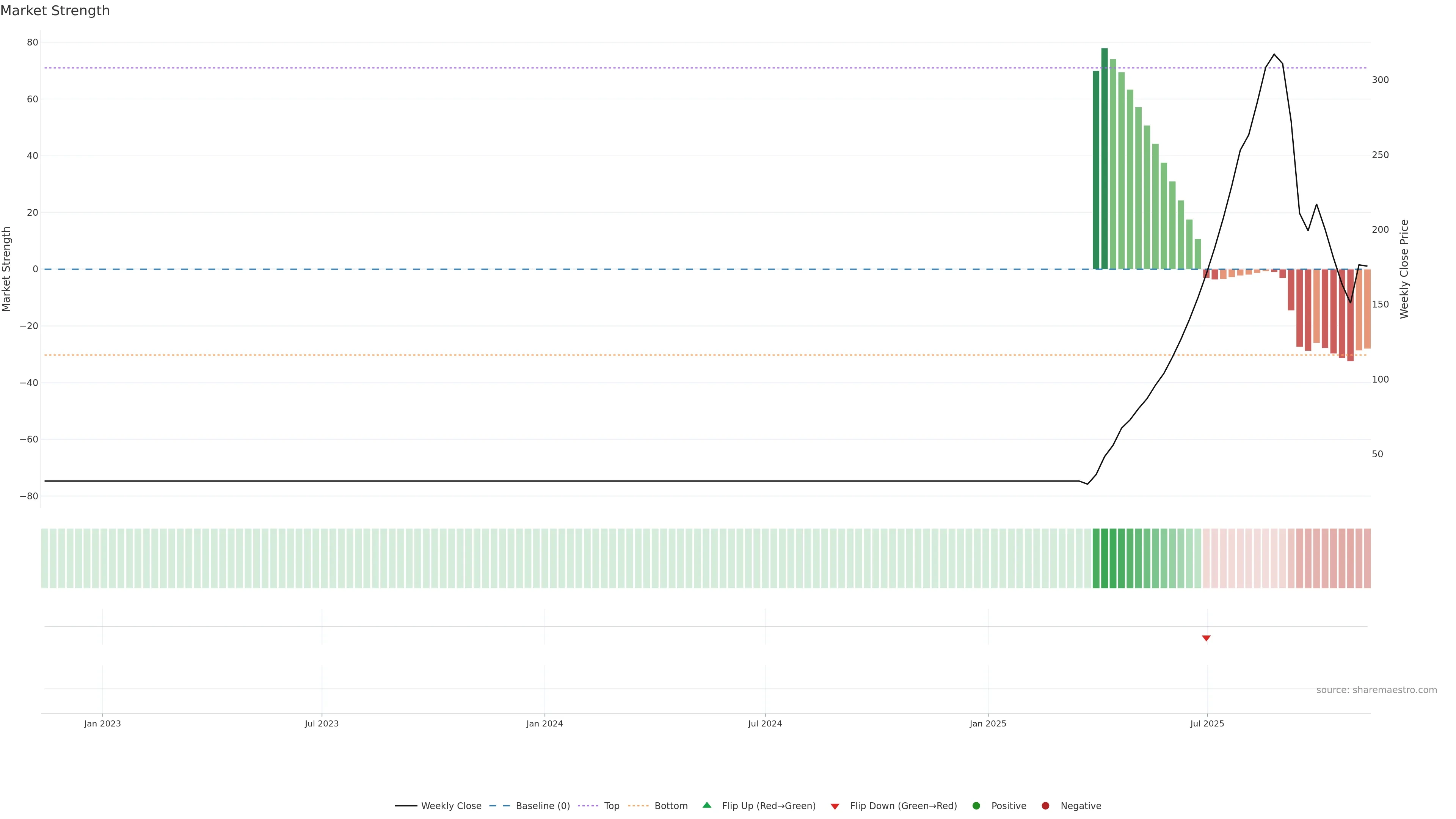Image resolution: width=1456 pixels, height=819 pixels.
Task: Click the Jan 2025 x-axis label
Action: click(x=988, y=723)
